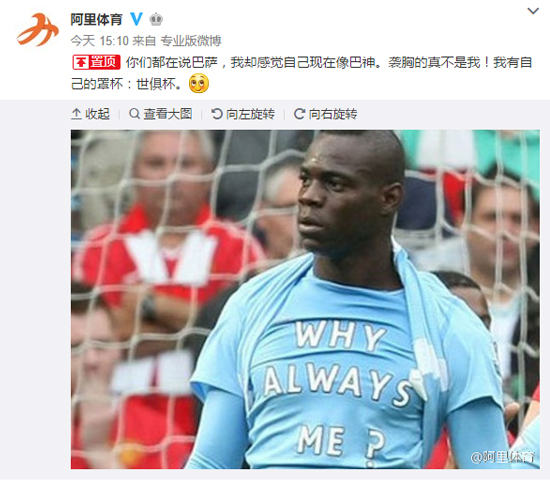Click the membership crown icon
The height and width of the screenshot is (480, 550).
pyautogui.click(x=156, y=19)
